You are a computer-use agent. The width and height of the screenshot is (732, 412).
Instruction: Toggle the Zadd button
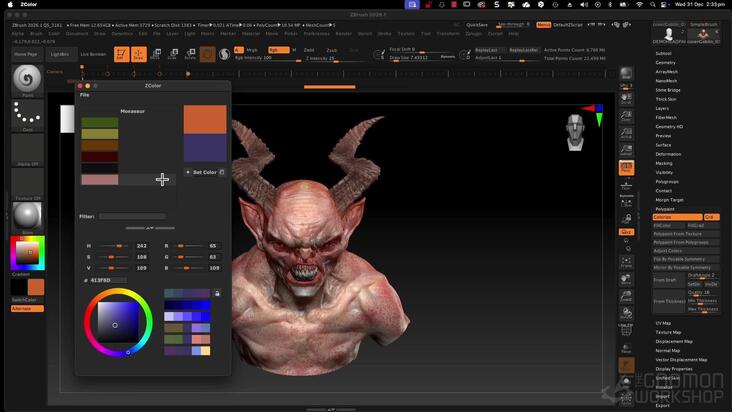(309, 50)
